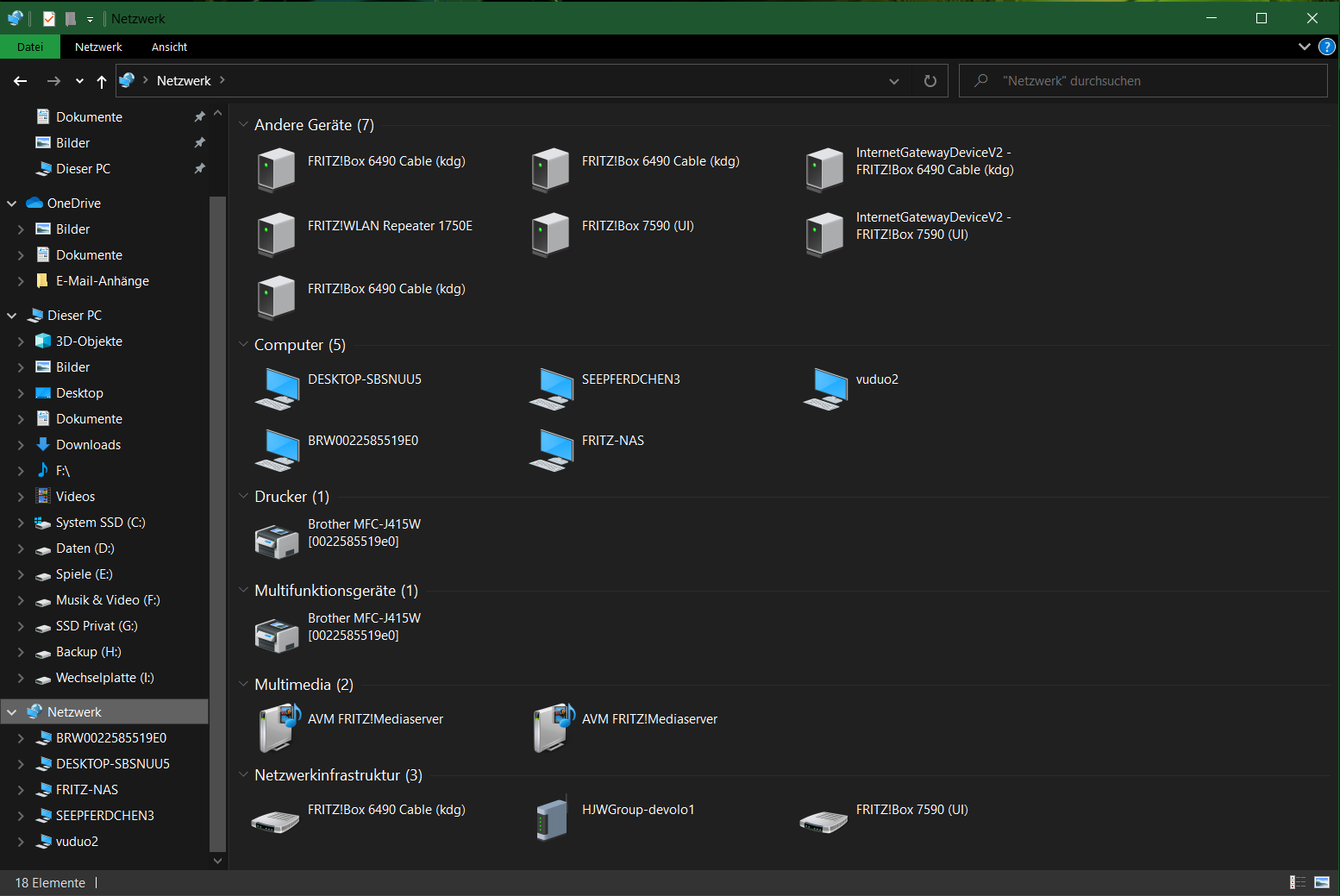Click the breadcrumb arrow after Netzwerk
This screenshot has height=896, width=1340.
pos(222,80)
